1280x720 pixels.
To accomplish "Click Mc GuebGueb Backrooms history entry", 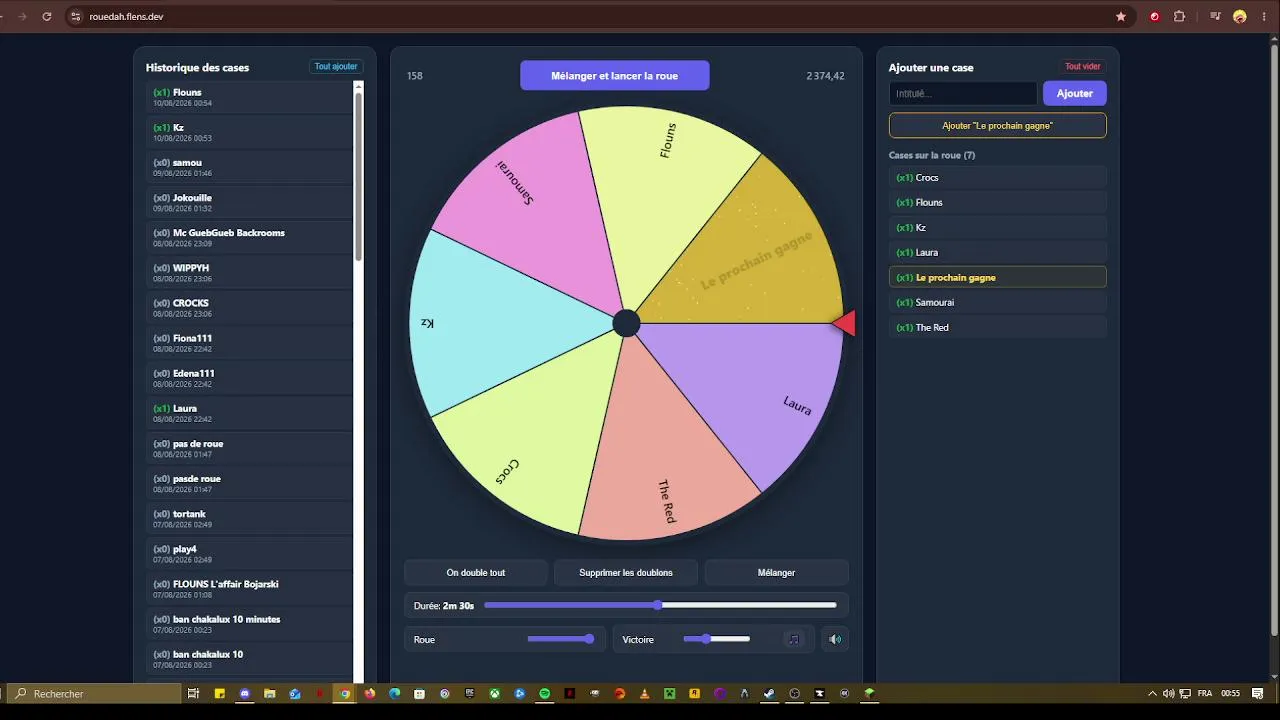I will pos(249,237).
